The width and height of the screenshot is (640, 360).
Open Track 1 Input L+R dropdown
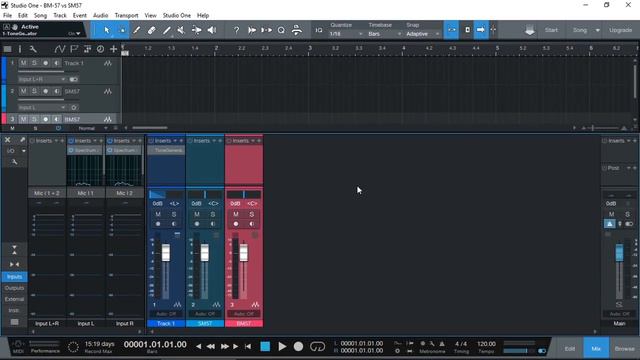[x=42, y=79]
